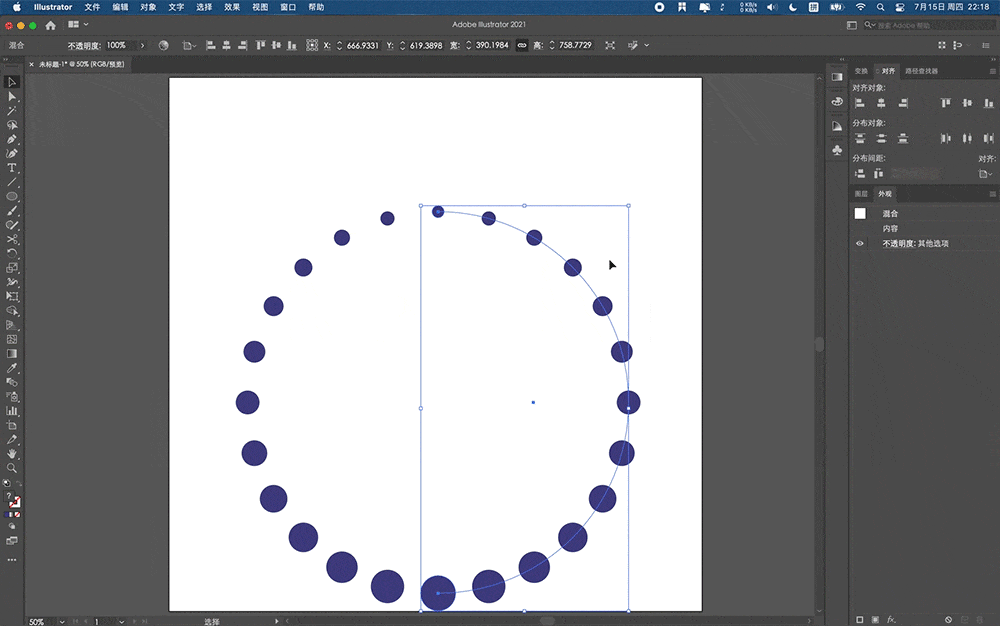The height and width of the screenshot is (626, 1000).
Task: Click vertical align bottom in Align panel
Action: [989, 103]
